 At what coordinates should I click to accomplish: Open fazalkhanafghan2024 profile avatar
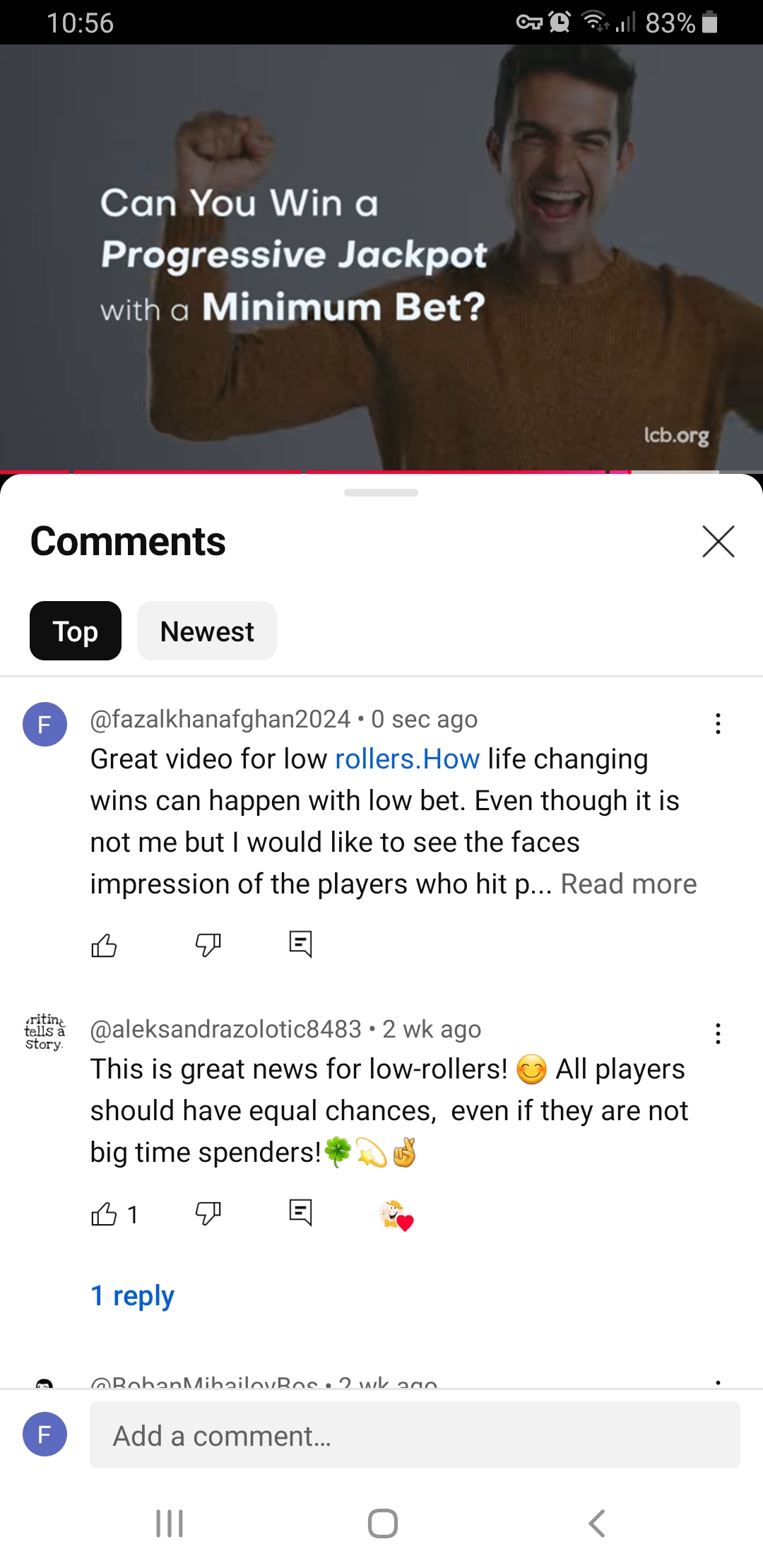pos(45,724)
